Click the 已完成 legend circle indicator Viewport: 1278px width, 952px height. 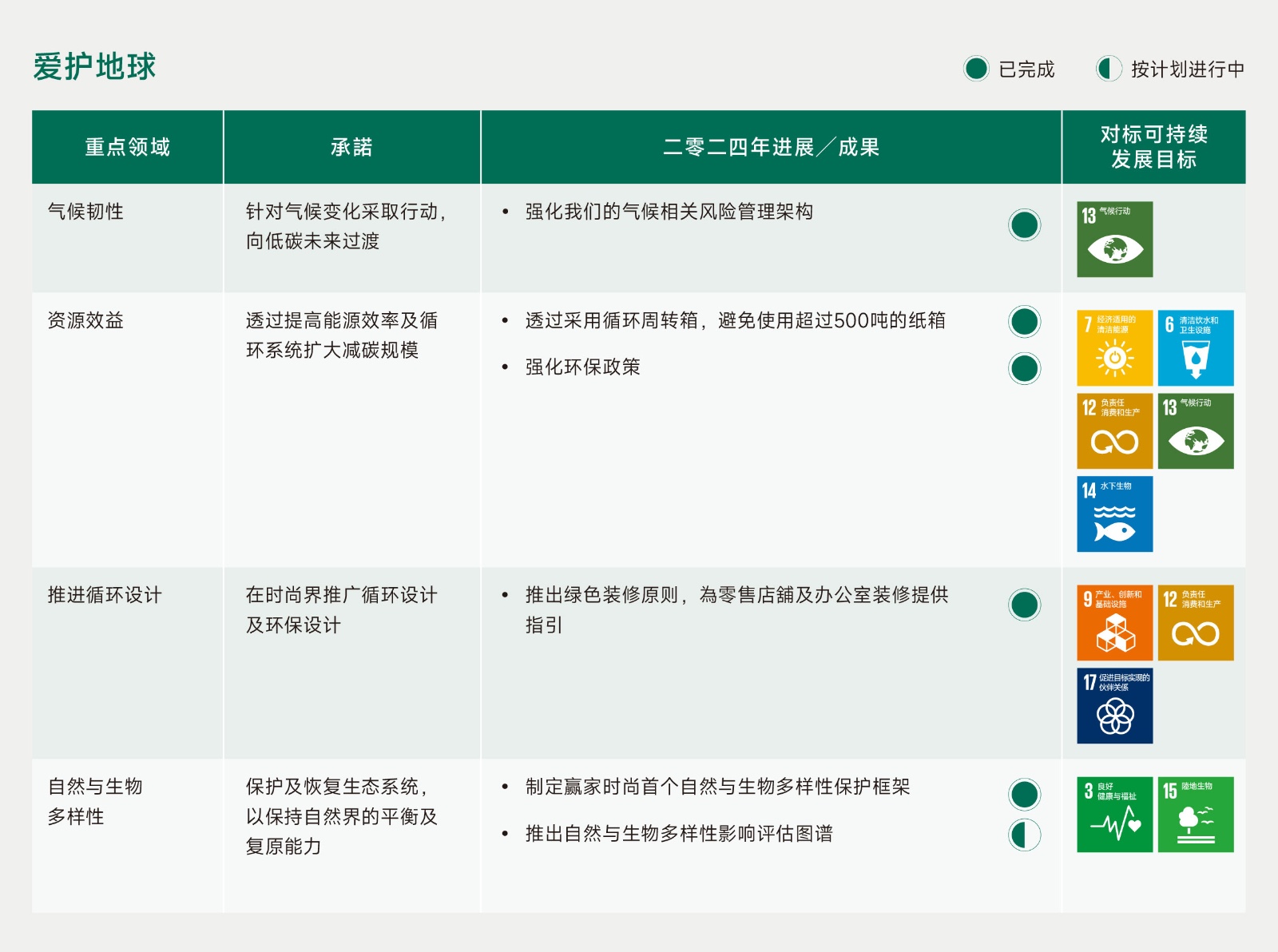coord(976,69)
